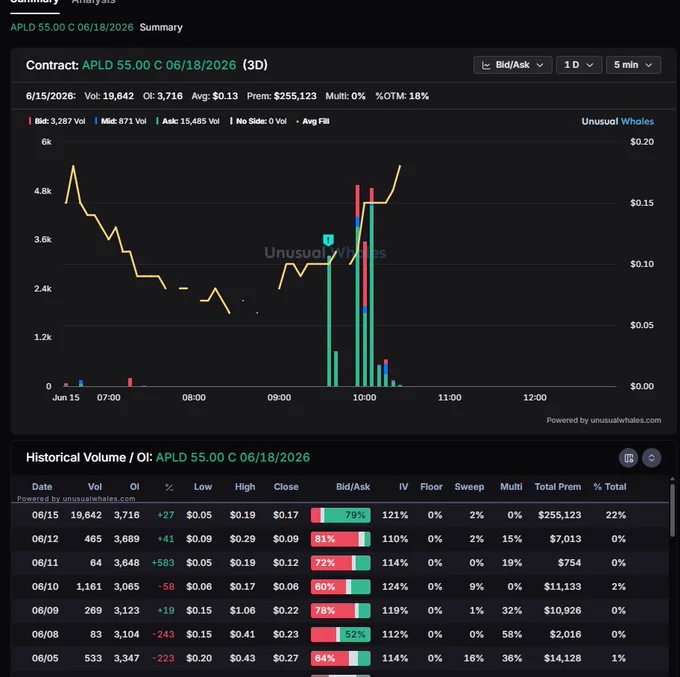Sort table by the IV column
Viewport: 680px width, 677px height.
coord(403,487)
